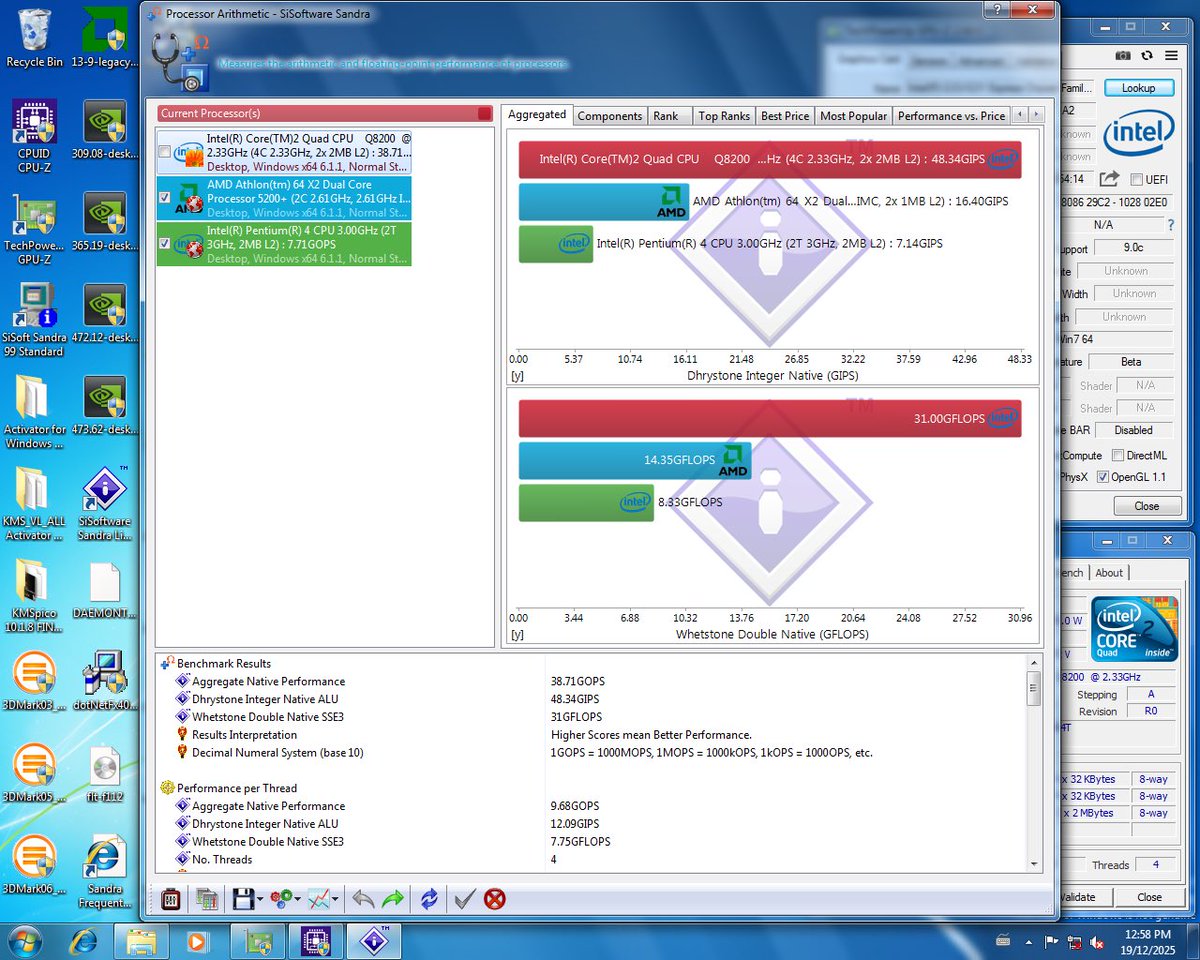The height and width of the screenshot is (960, 1200).
Task: Uncheck the AMD Athlon 64 X2 checkbox
Action: coord(164,198)
